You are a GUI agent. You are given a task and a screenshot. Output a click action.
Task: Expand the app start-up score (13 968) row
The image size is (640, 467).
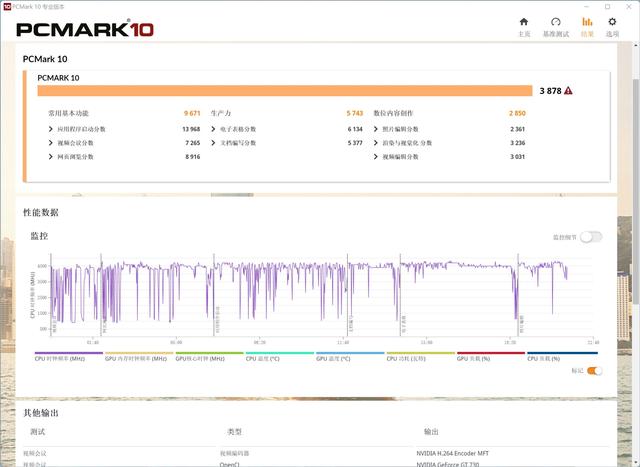pyautogui.click(x=51, y=129)
